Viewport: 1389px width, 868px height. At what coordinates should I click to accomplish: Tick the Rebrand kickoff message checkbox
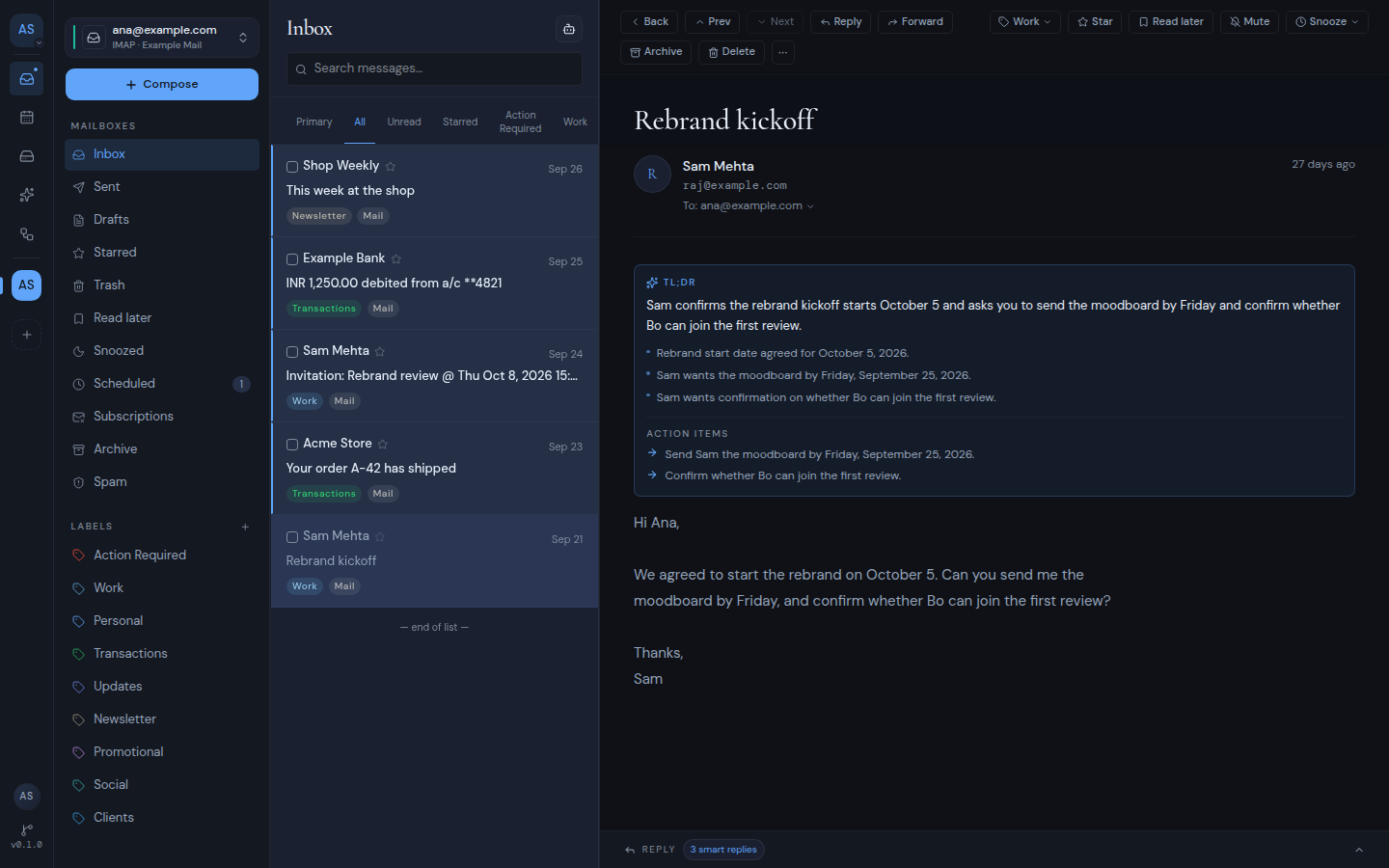292,537
